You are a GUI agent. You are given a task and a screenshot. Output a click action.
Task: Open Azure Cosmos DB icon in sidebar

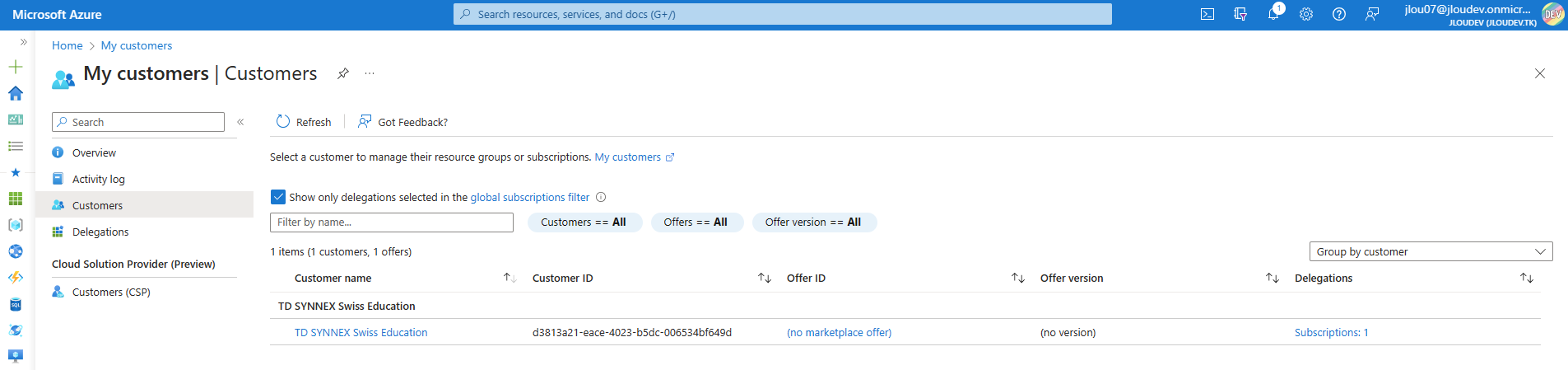[16, 330]
